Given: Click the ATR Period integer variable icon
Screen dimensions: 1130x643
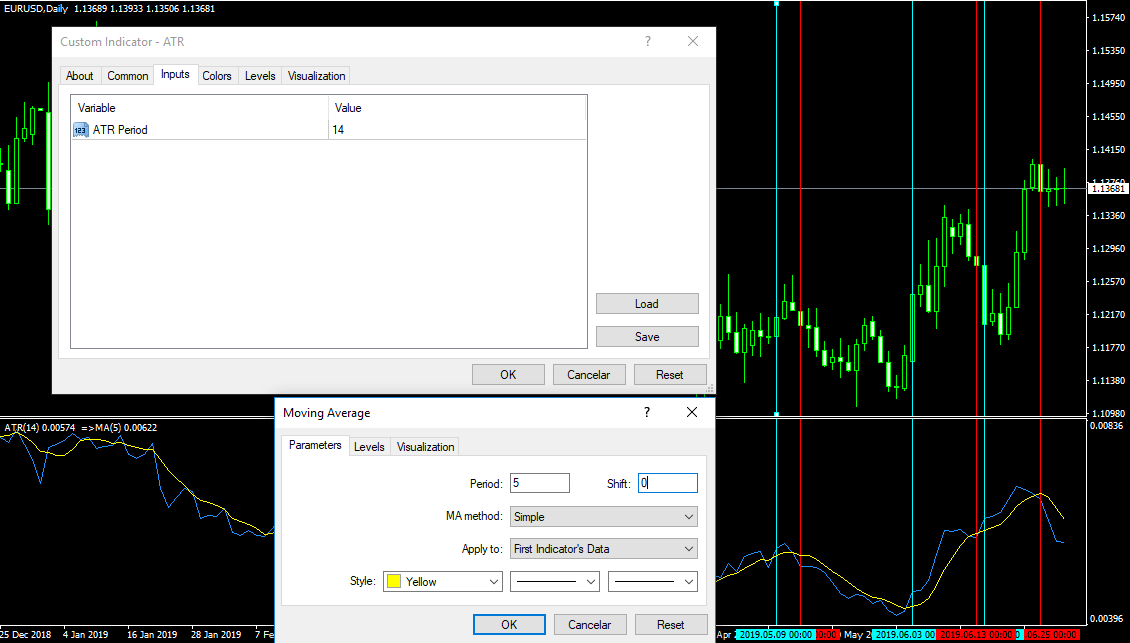Looking at the screenshot, I should tap(81, 130).
